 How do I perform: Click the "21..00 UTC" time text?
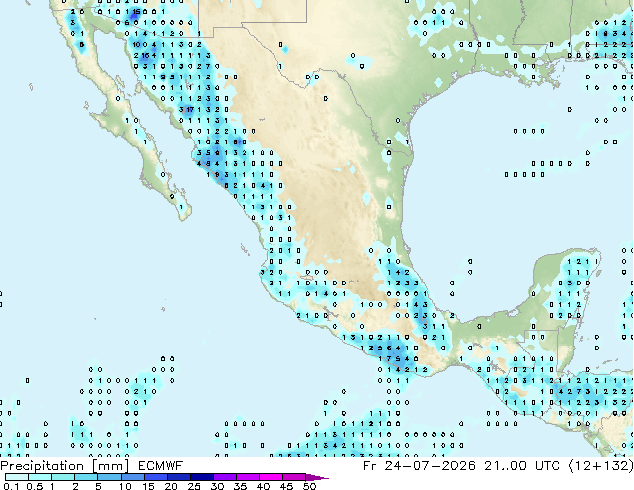(x=522, y=466)
